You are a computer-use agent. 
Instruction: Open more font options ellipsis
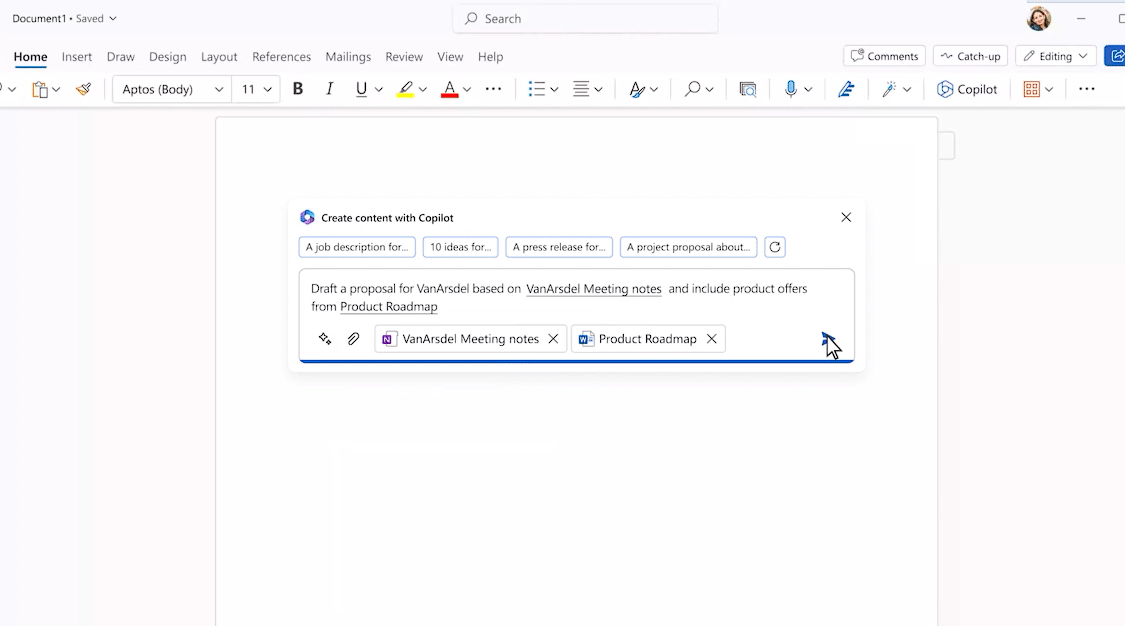click(494, 89)
